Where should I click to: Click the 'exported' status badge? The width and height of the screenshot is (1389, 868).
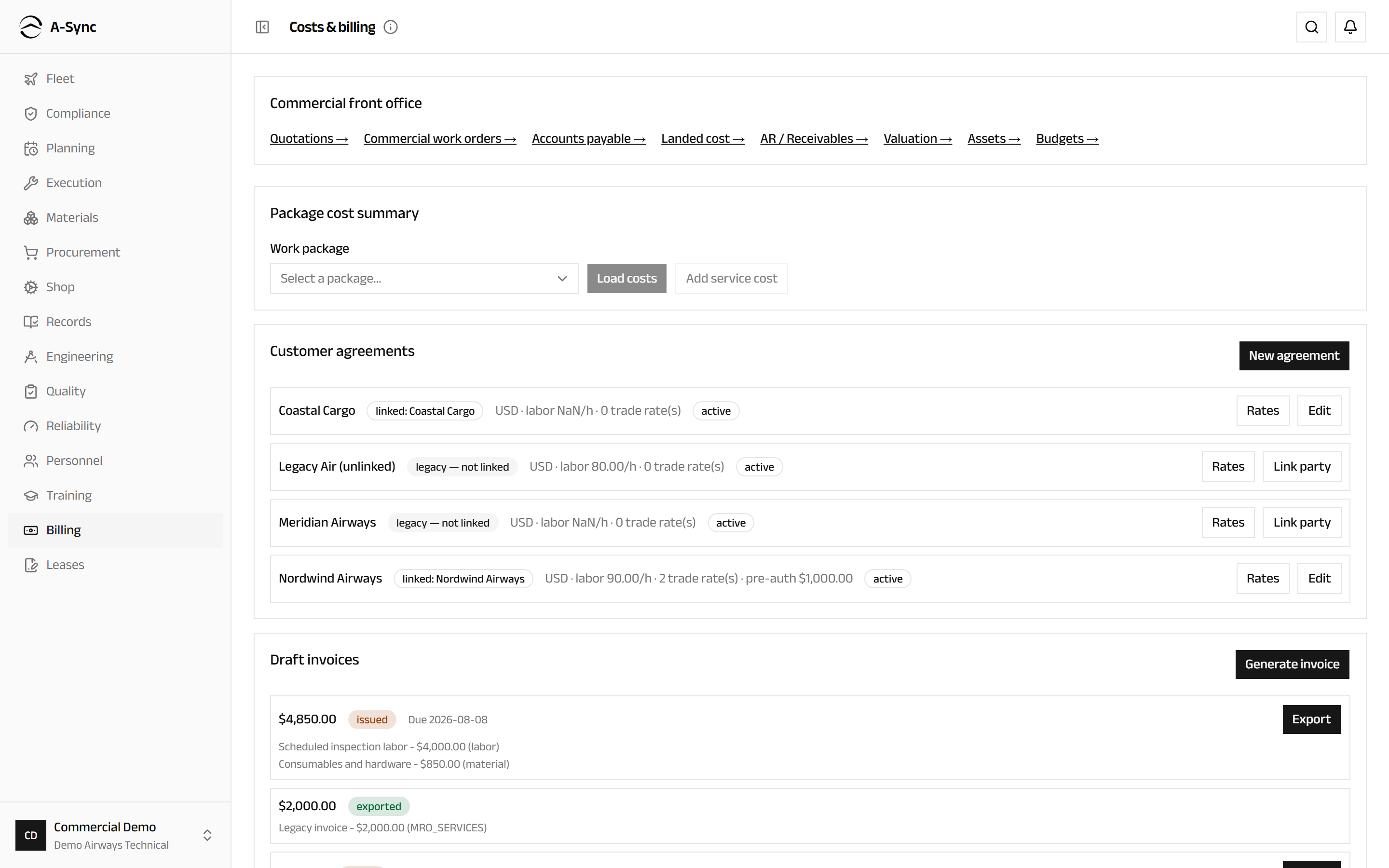[379, 806]
